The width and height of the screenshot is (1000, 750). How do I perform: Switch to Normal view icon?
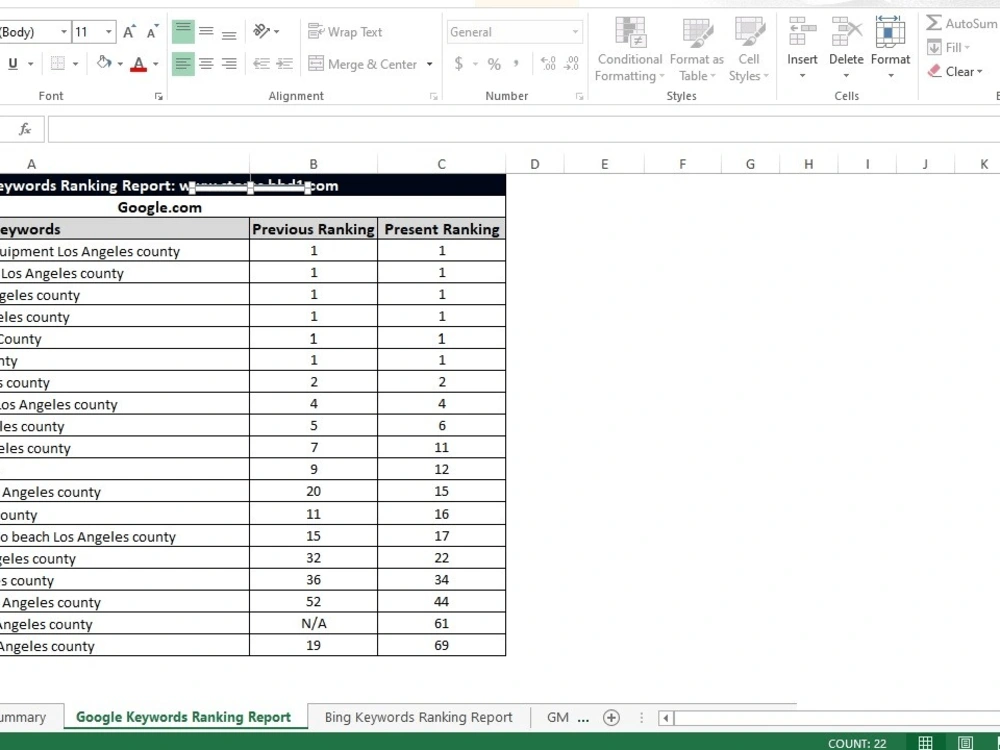[x=925, y=743]
